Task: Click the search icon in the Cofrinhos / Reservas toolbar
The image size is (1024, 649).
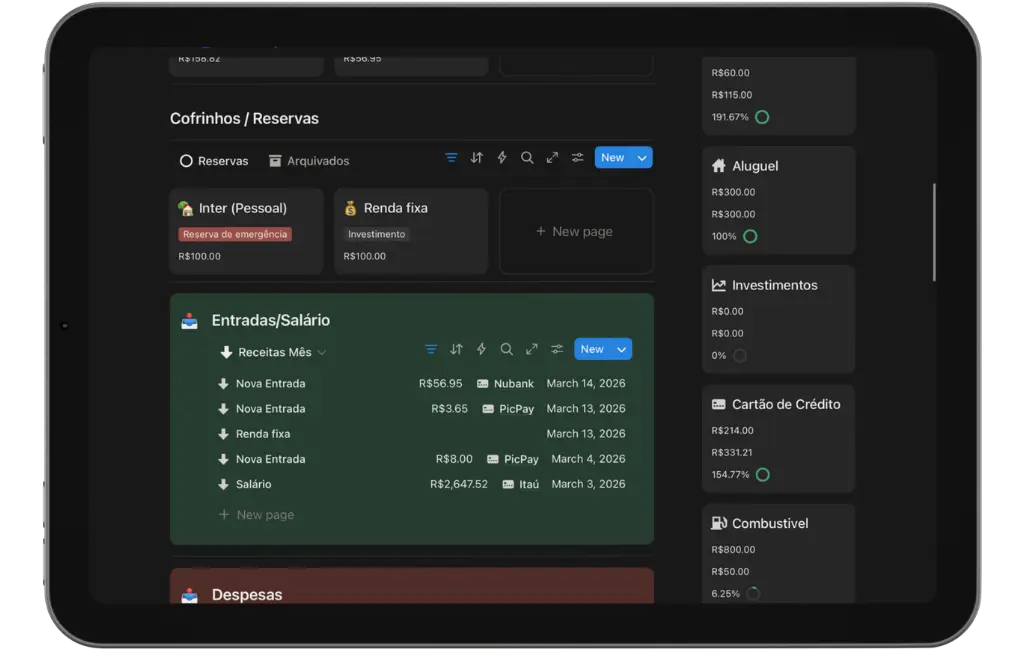Action: (x=527, y=157)
